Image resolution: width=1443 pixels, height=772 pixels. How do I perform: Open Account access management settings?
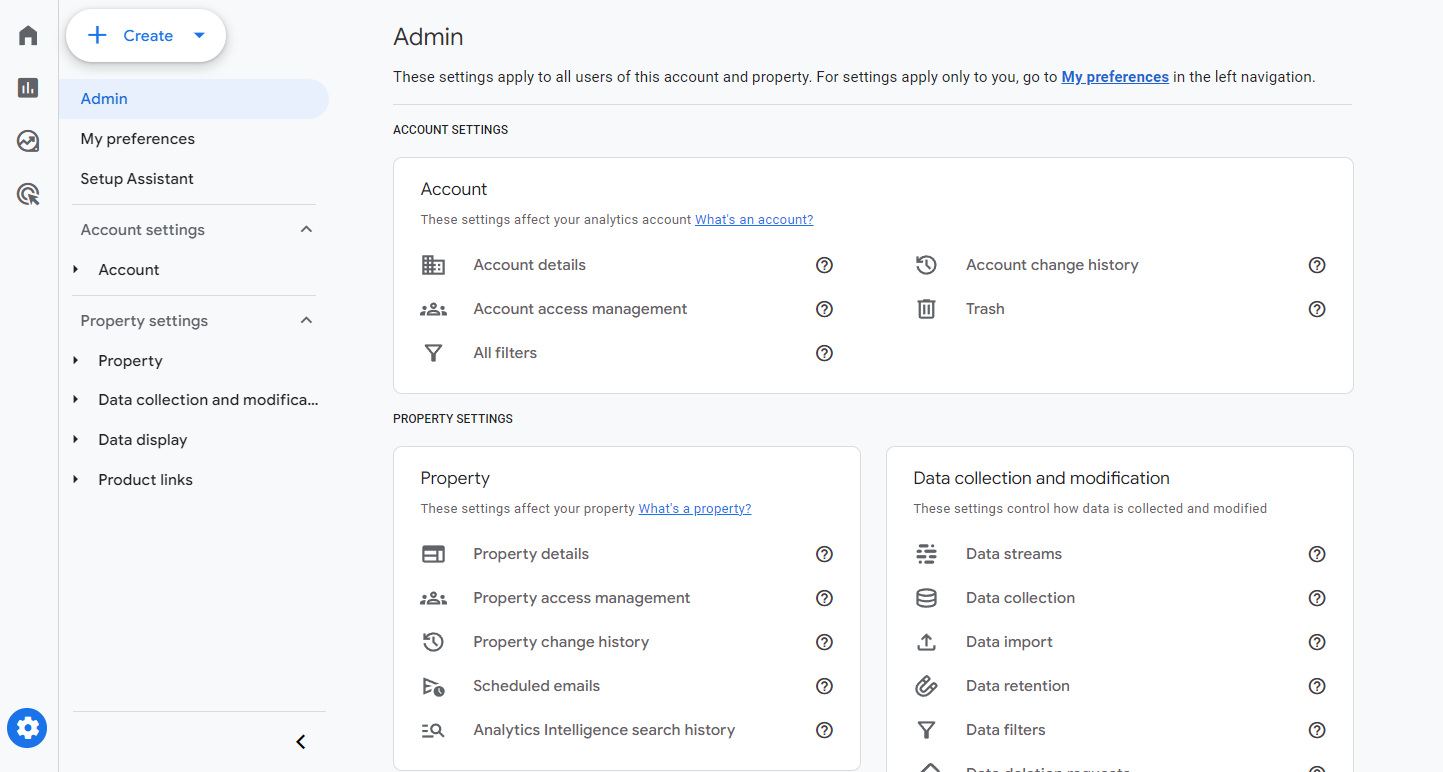[580, 309]
